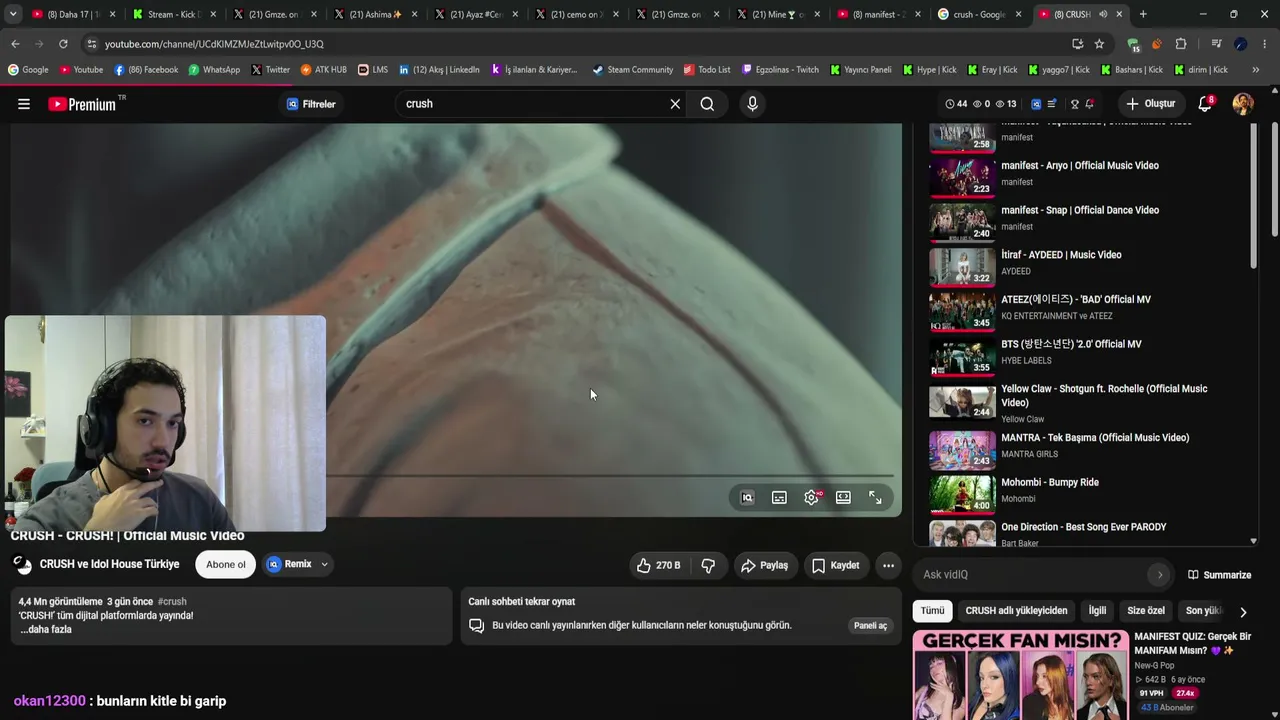Open the Chrome extensions puzzle icon
The width and height of the screenshot is (1280, 720).
pos(1181,44)
